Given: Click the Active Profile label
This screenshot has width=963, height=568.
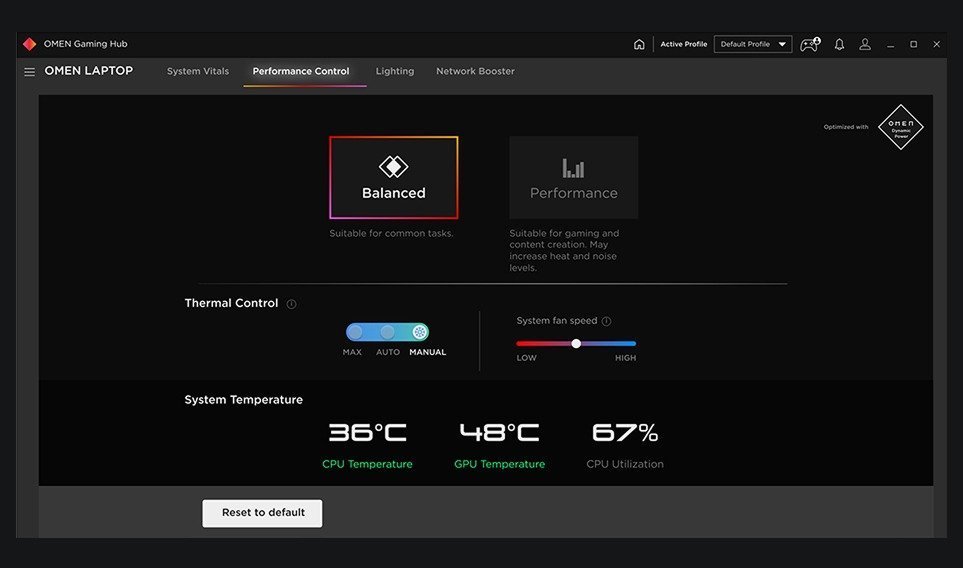Looking at the screenshot, I should pyautogui.click(x=684, y=44).
